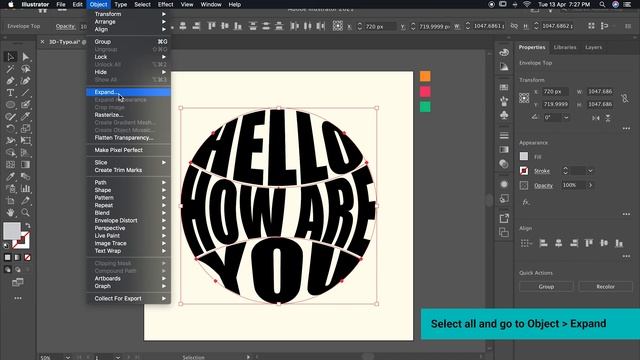
Task: Select the Type tool
Action: tap(10, 93)
